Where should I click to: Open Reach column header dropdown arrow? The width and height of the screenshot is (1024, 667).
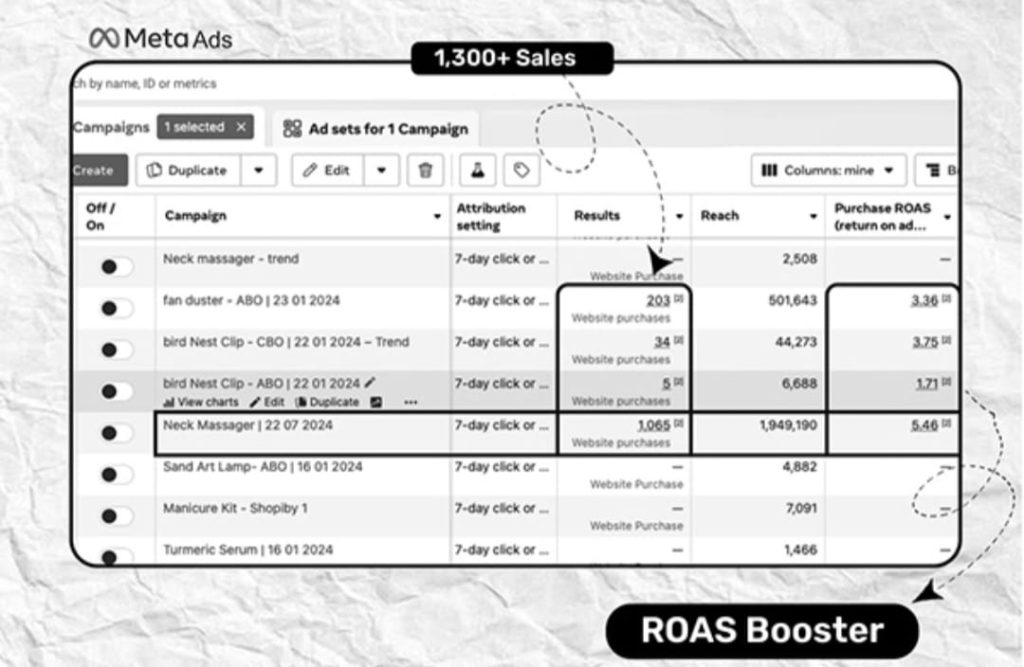click(813, 216)
